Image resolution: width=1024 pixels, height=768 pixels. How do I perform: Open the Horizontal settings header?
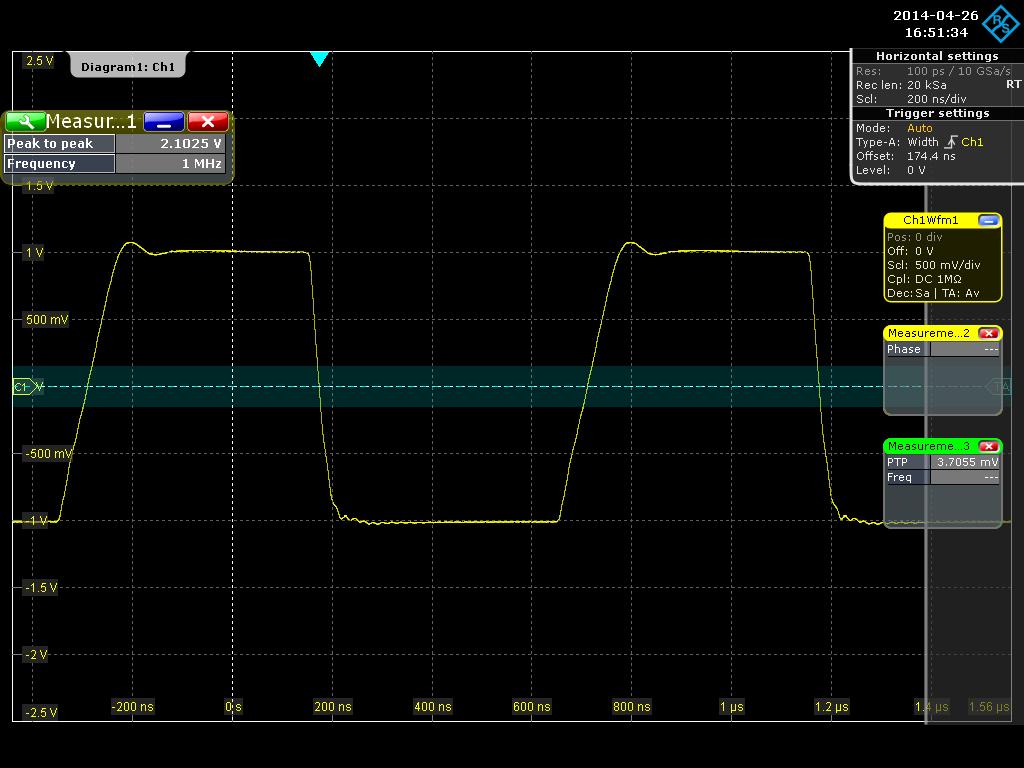coord(936,56)
